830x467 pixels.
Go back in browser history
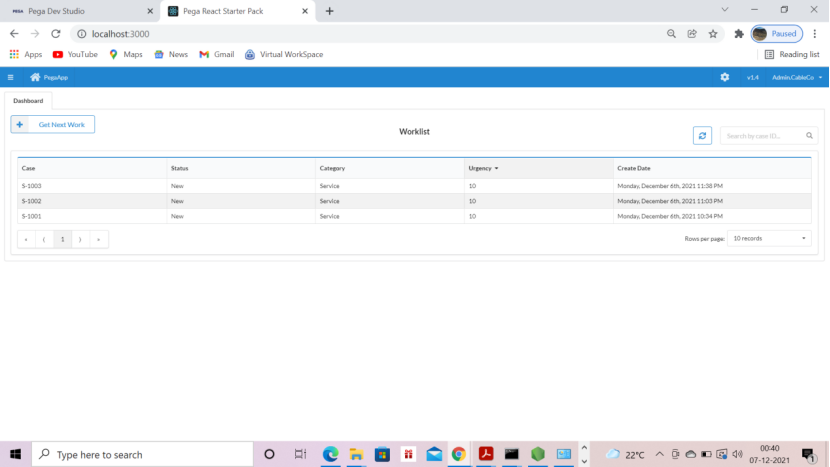click(x=14, y=34)
